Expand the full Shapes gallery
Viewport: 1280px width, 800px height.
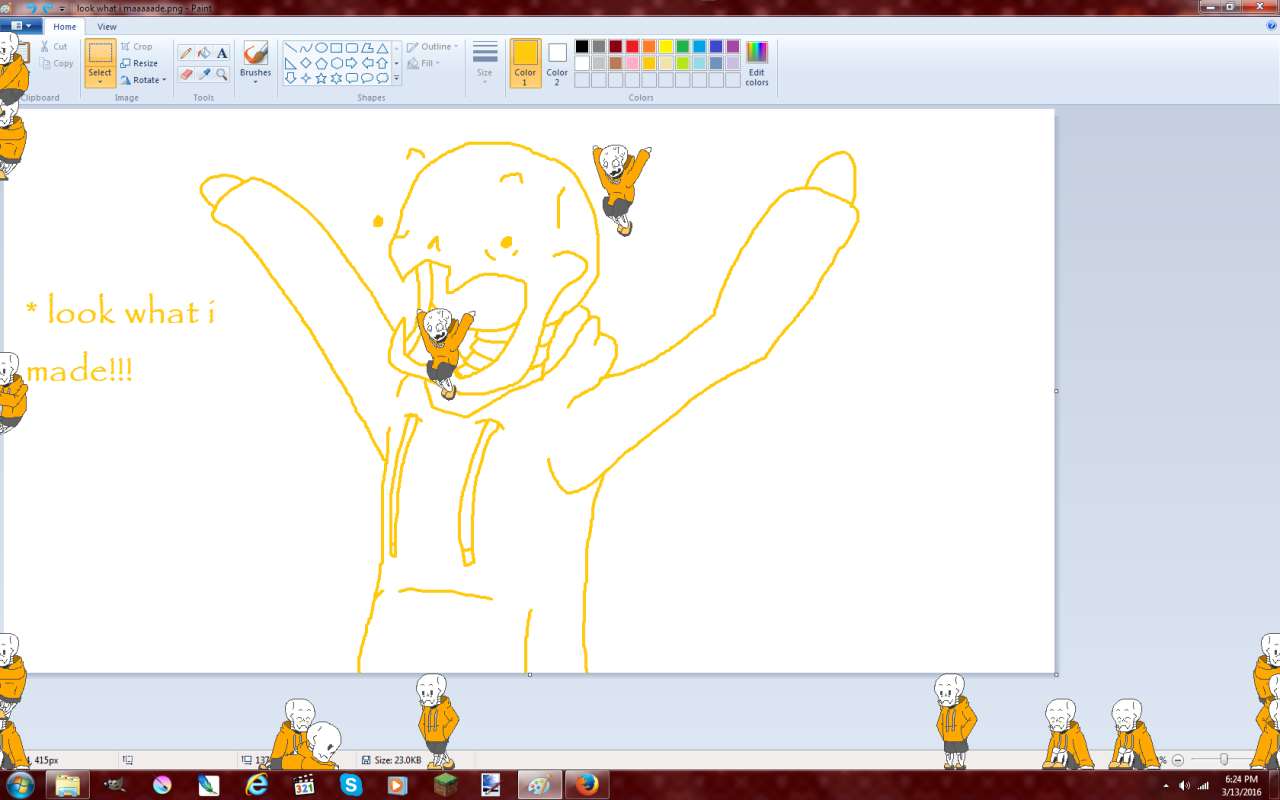pos(396,78)
